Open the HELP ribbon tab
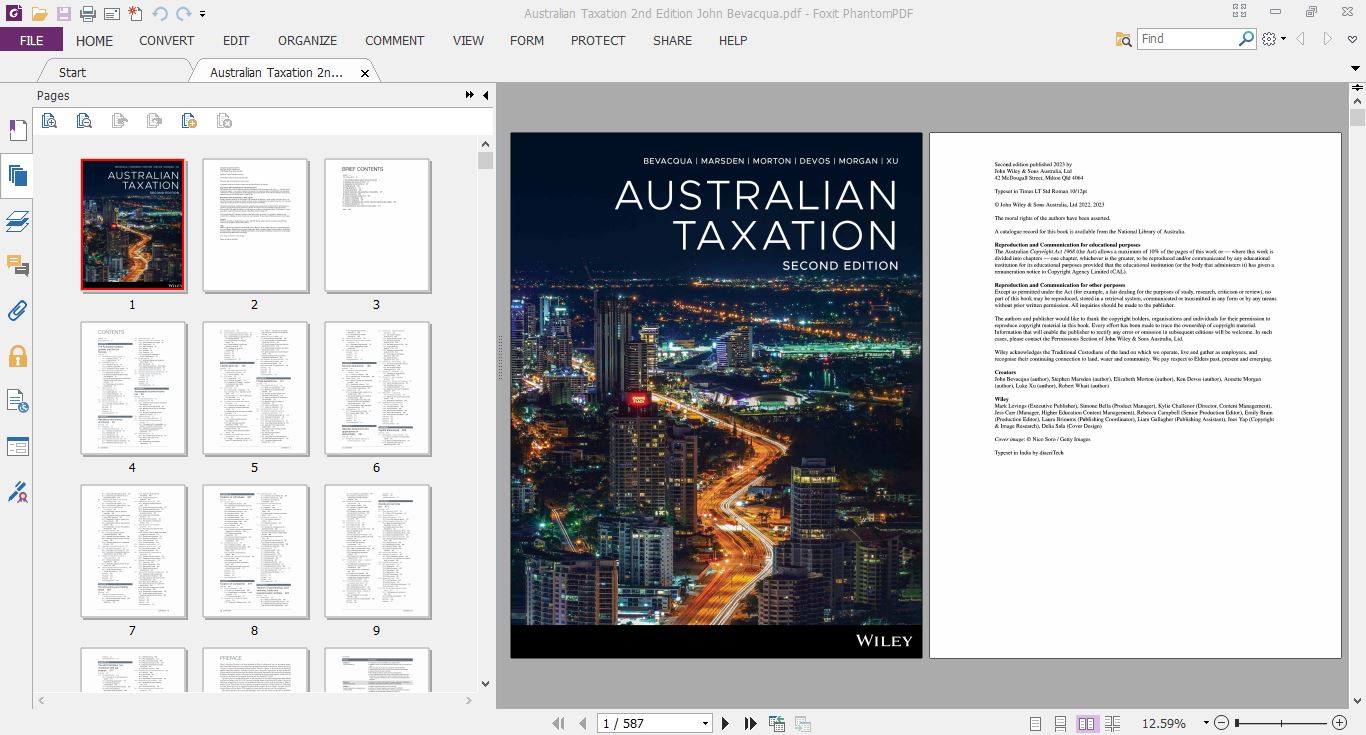The image size is (1366, 735). point(733,40)
